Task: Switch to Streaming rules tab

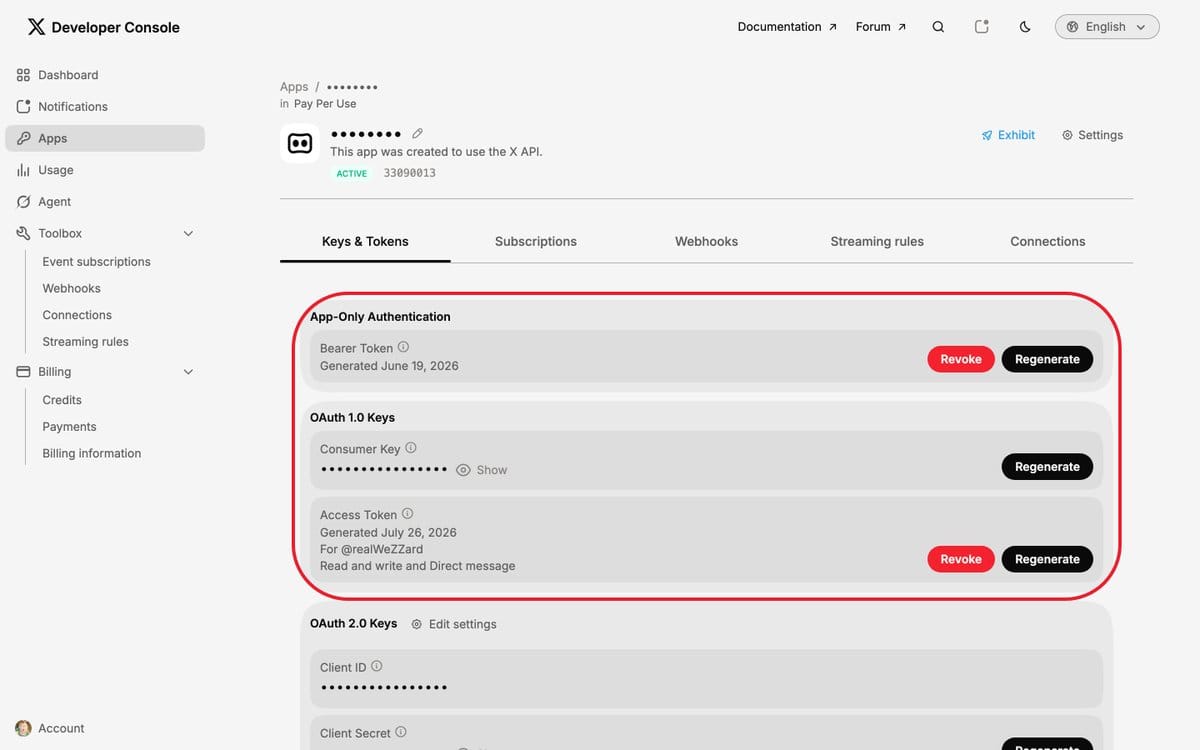Action: pyautogui.click(x=877, y=241)
